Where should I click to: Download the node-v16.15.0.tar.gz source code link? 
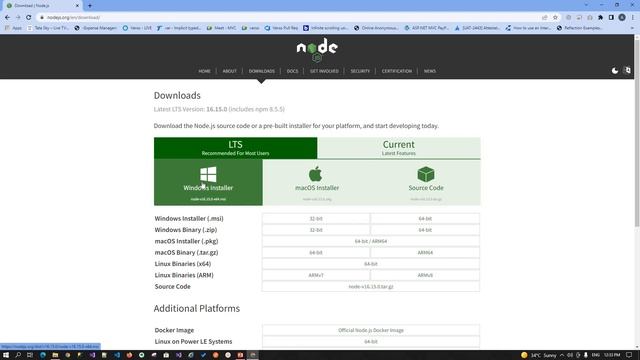click(371, 287)
